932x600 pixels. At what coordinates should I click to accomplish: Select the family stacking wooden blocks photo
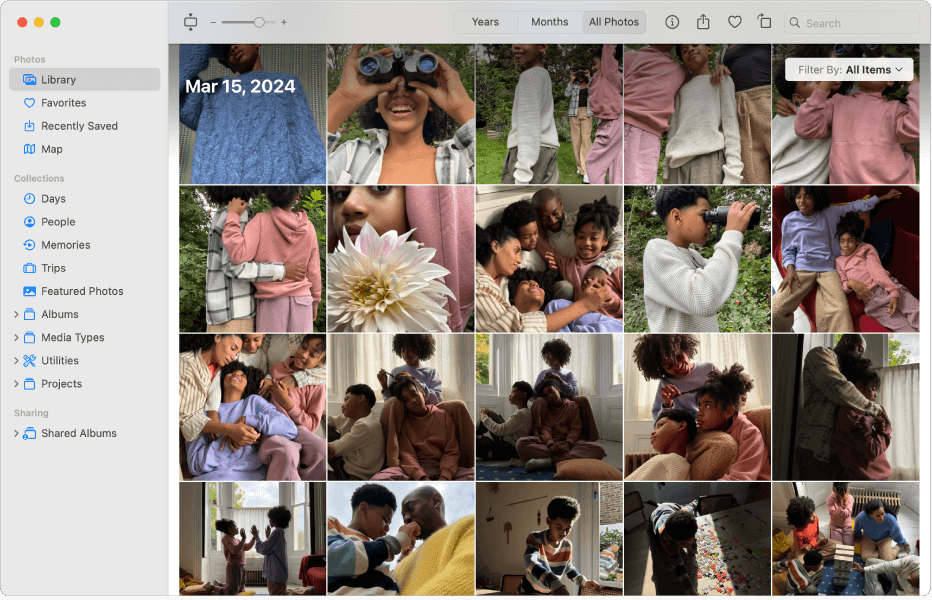pyautogui.click(x=845, y=539)
